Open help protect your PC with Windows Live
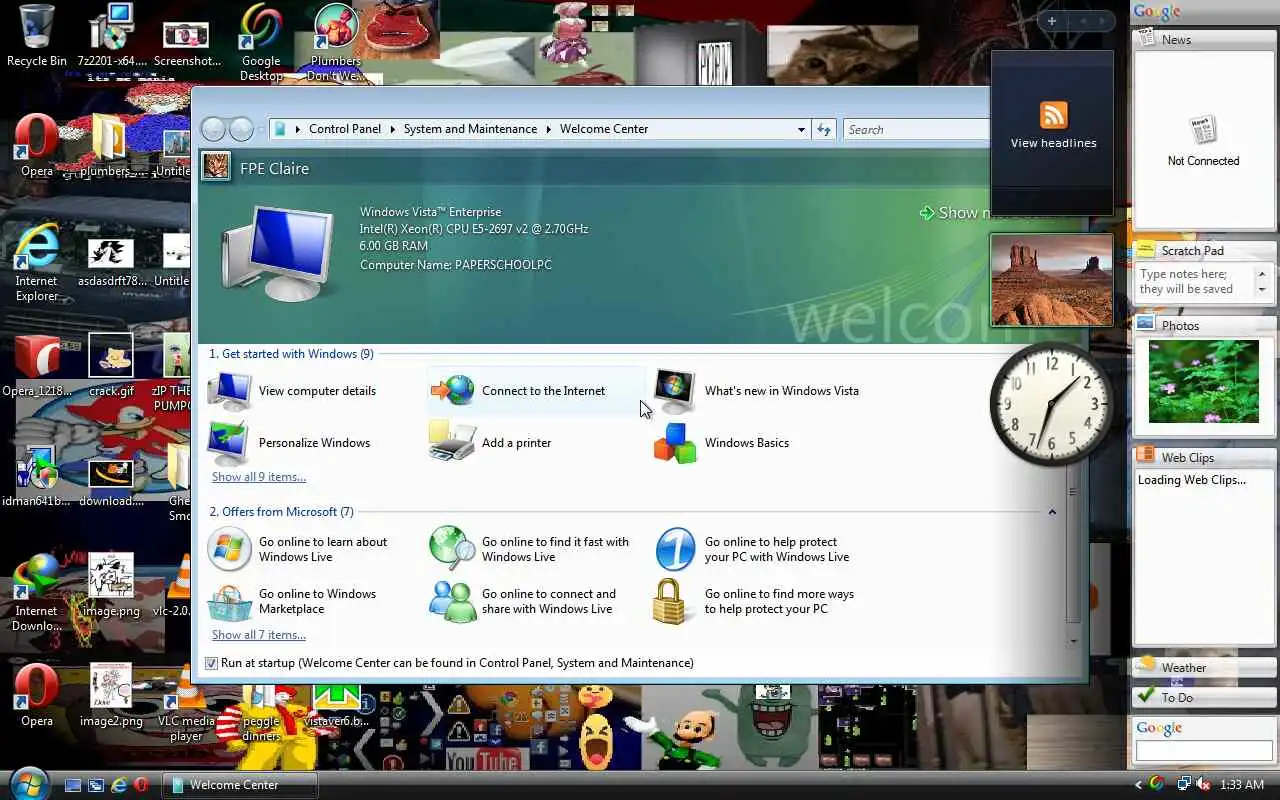 (752, 549)
